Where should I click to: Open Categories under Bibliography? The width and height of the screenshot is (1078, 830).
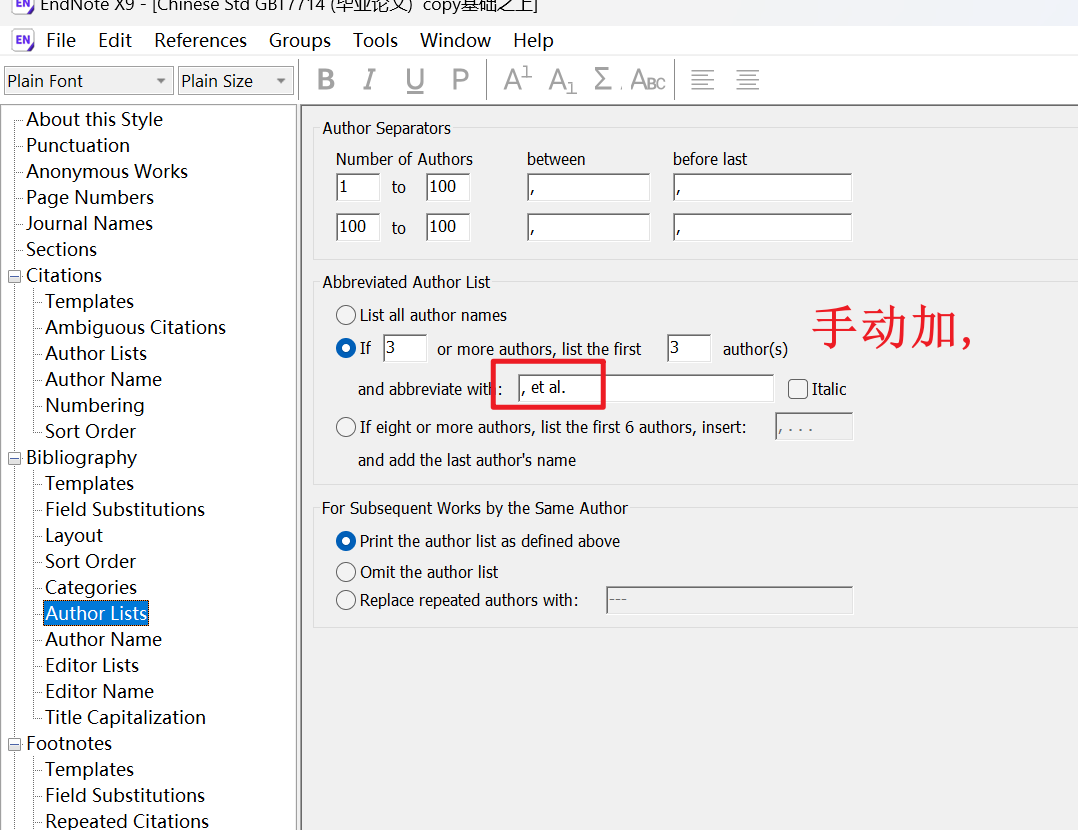[x=91, y=587]
